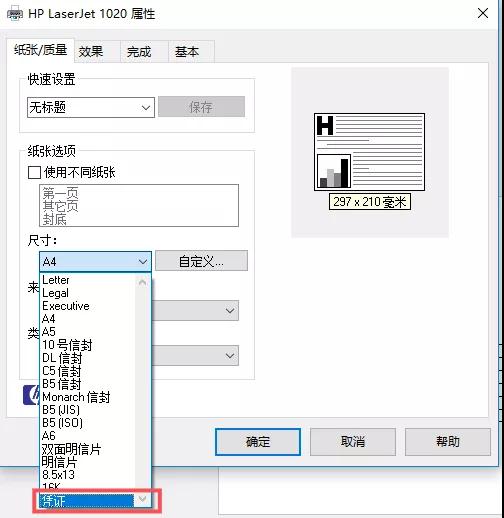
Task: Click the HP logo icon
Action: click(31, 395)
